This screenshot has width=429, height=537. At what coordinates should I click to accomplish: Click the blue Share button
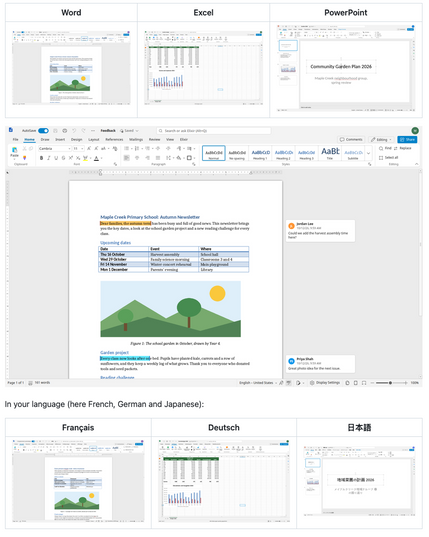tap(407, 140)
